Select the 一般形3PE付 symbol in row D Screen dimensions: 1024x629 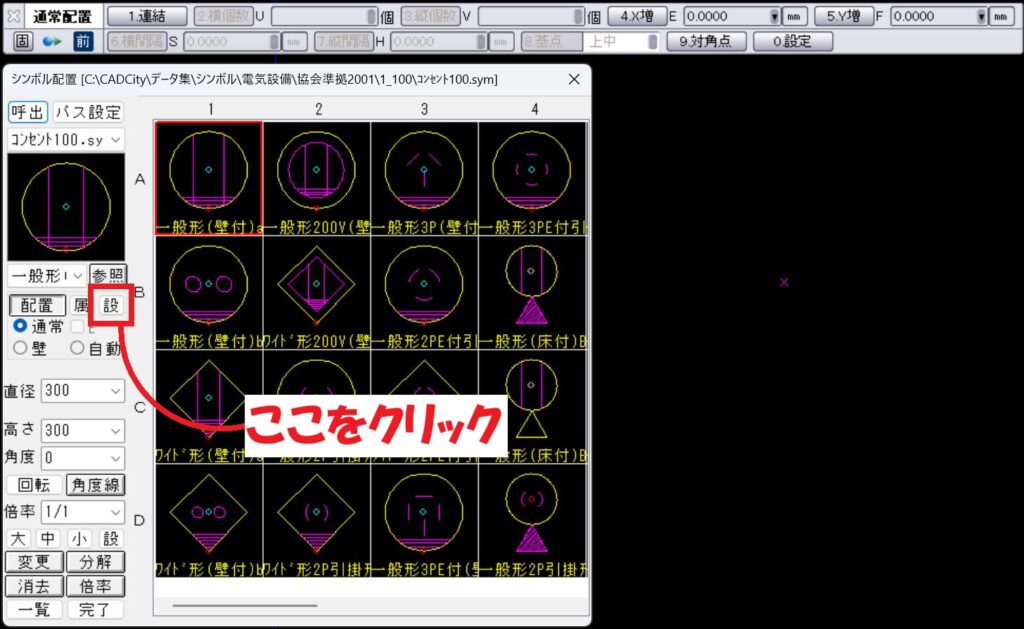coord(424,521)
